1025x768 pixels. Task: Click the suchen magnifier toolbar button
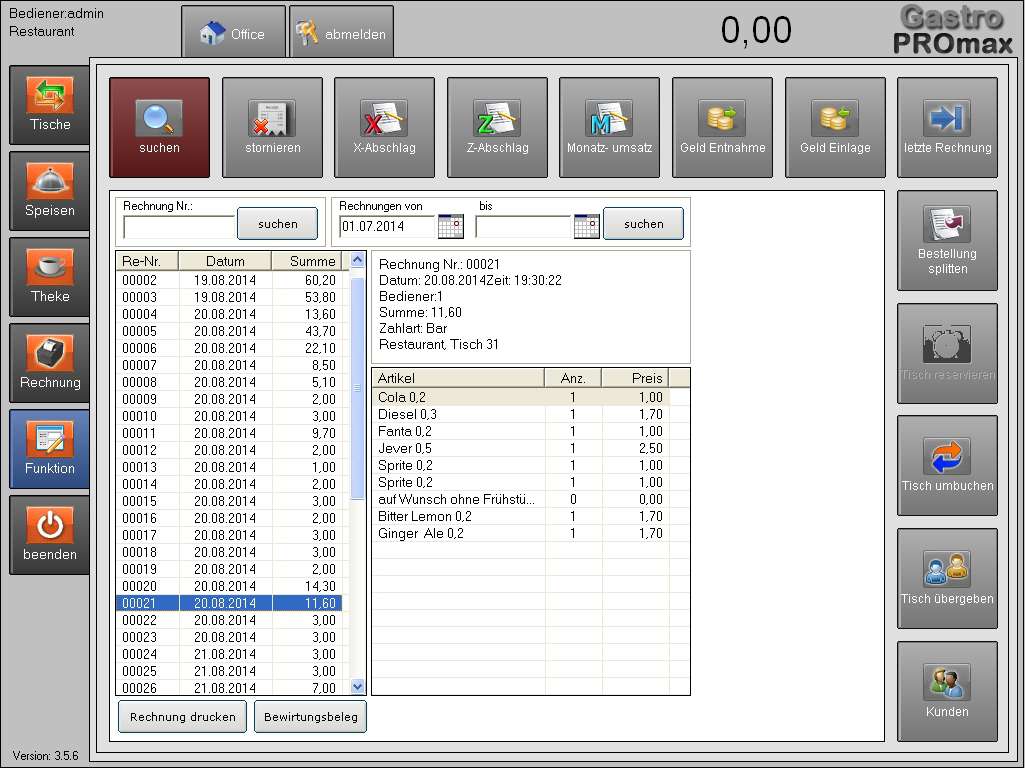tap(160, 127)
